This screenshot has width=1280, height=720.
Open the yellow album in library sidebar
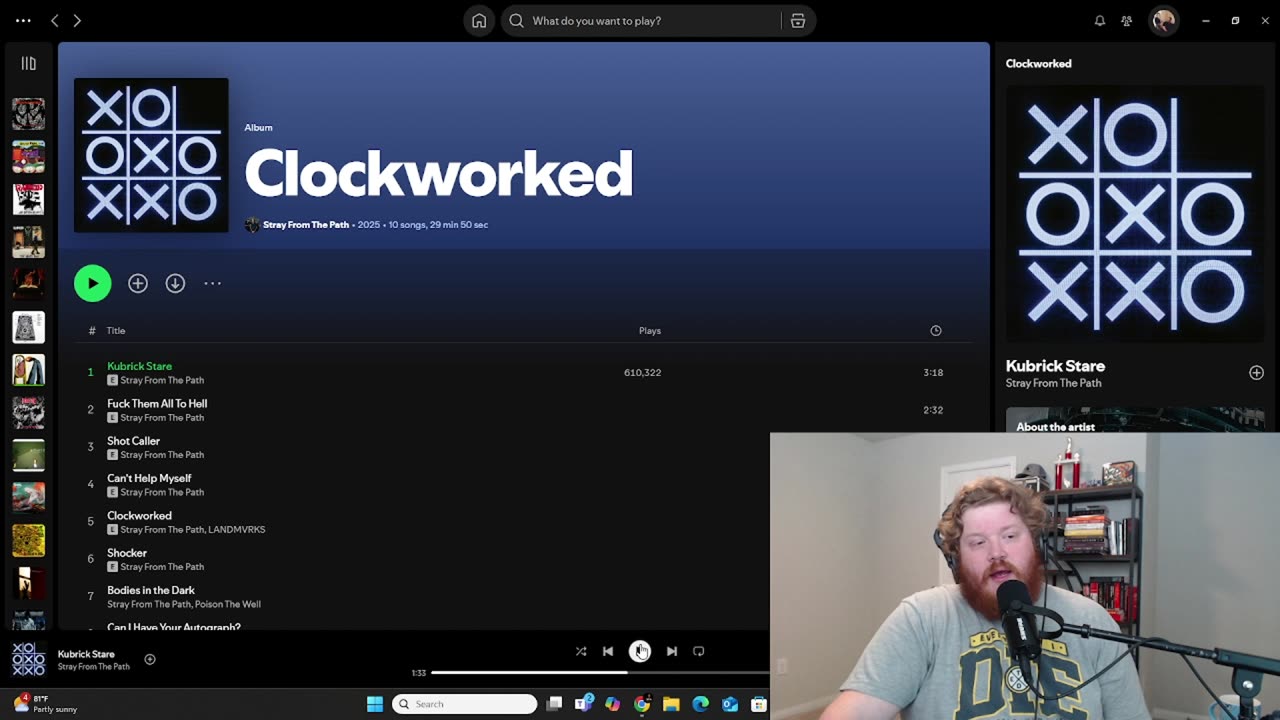[28, 541]
